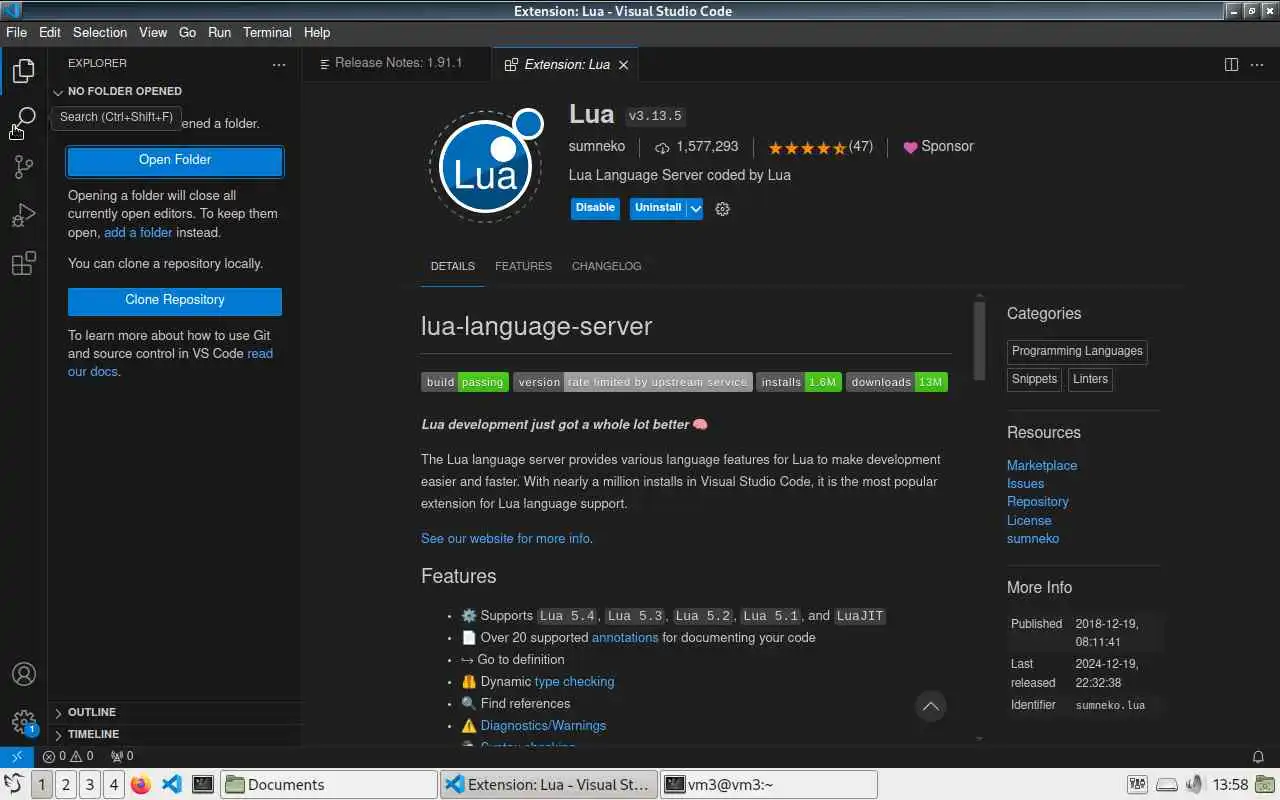Open the 'type checking' link

(574, 682)
